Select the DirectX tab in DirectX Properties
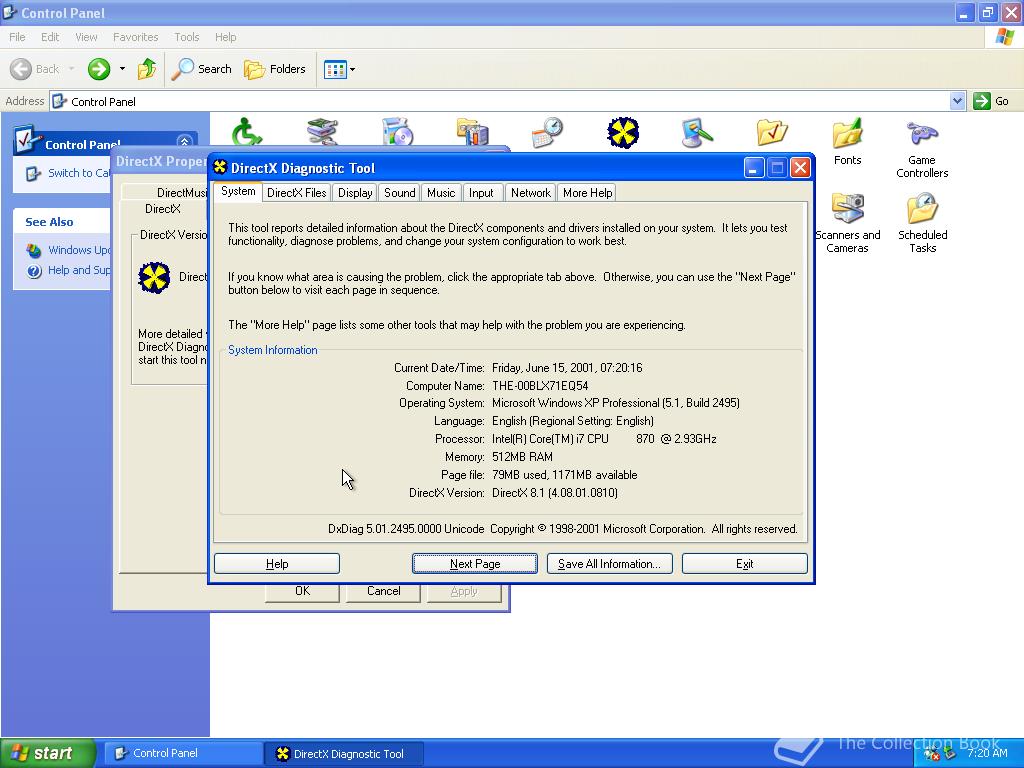The height and width of the screenshot is (768, 1024). (x=163, y=209)
